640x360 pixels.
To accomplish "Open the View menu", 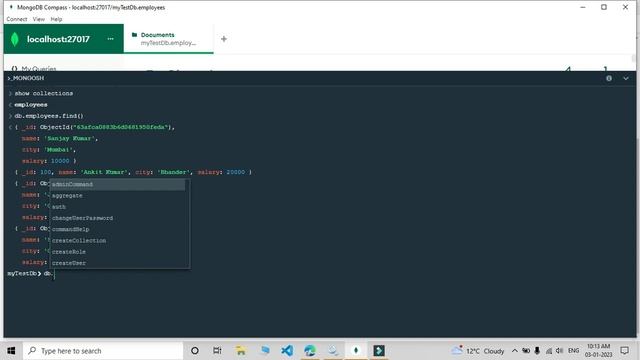I will pyautogui.click(x=39, y=19).
